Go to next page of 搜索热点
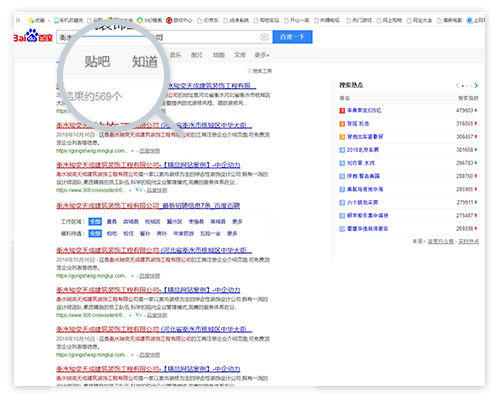 (x=476, y=86)
